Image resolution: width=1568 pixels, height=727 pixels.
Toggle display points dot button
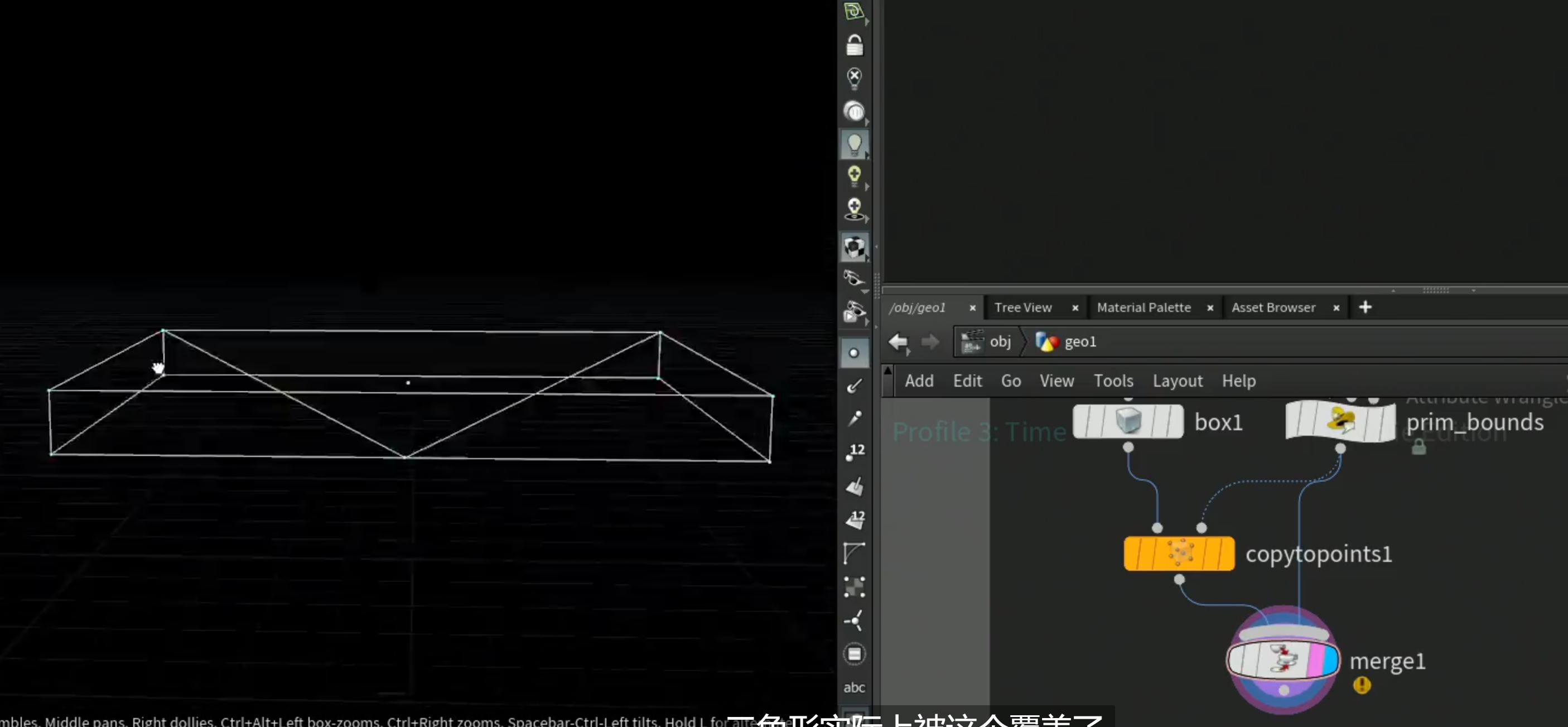[854, 353]
